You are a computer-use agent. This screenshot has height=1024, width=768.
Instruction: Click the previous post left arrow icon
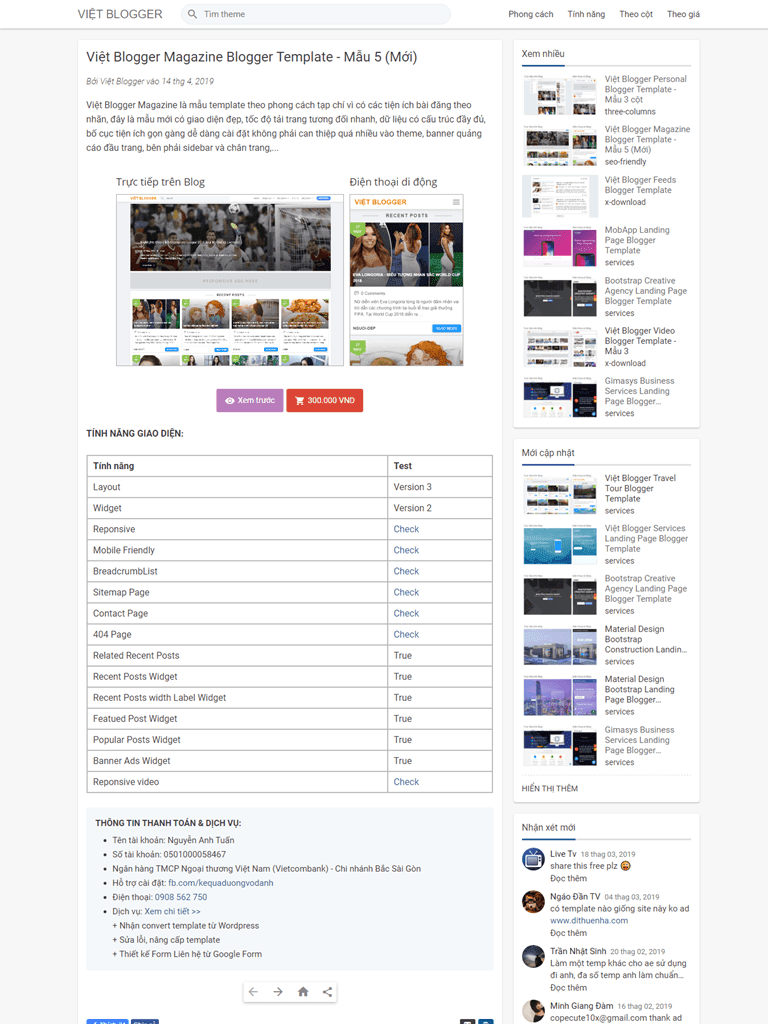coord(253,991)
